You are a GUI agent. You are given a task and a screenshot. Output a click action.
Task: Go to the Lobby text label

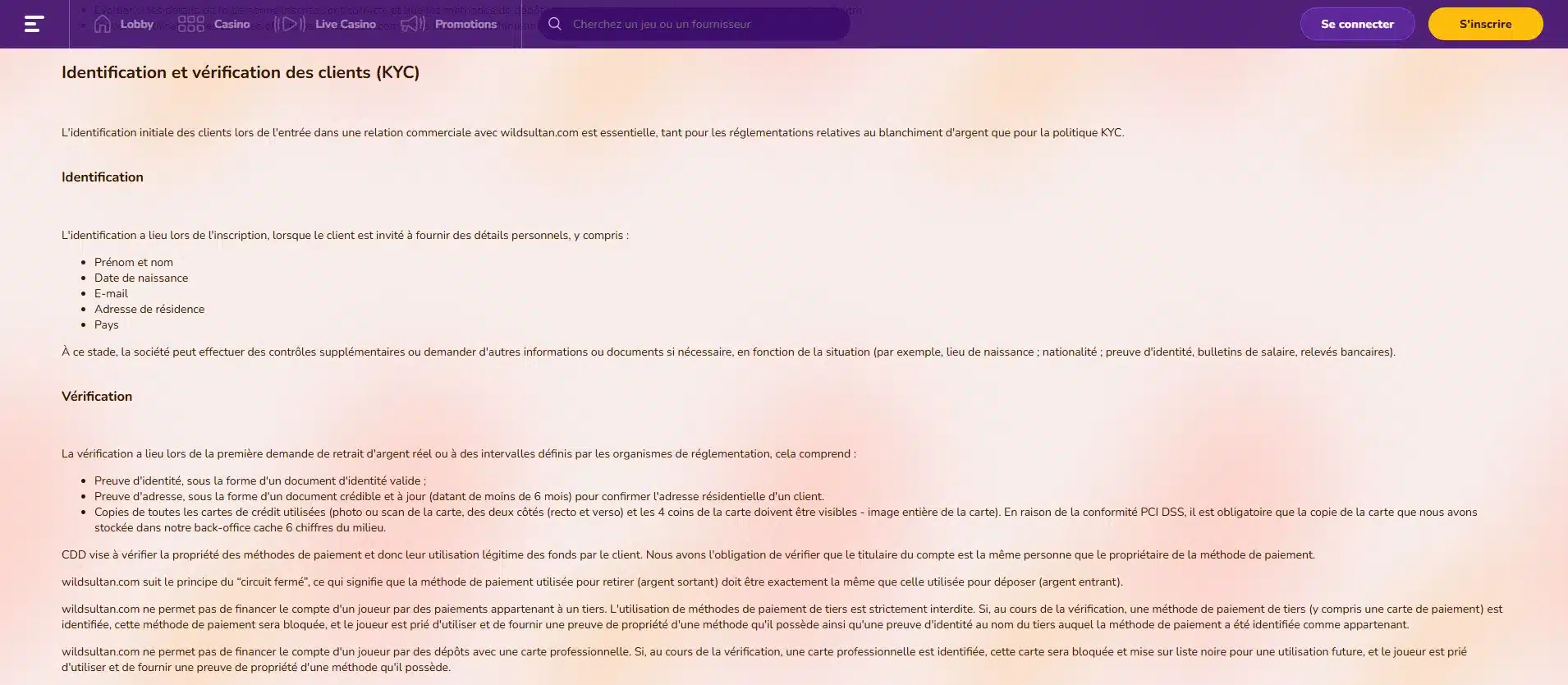click(x=136, y=24)
